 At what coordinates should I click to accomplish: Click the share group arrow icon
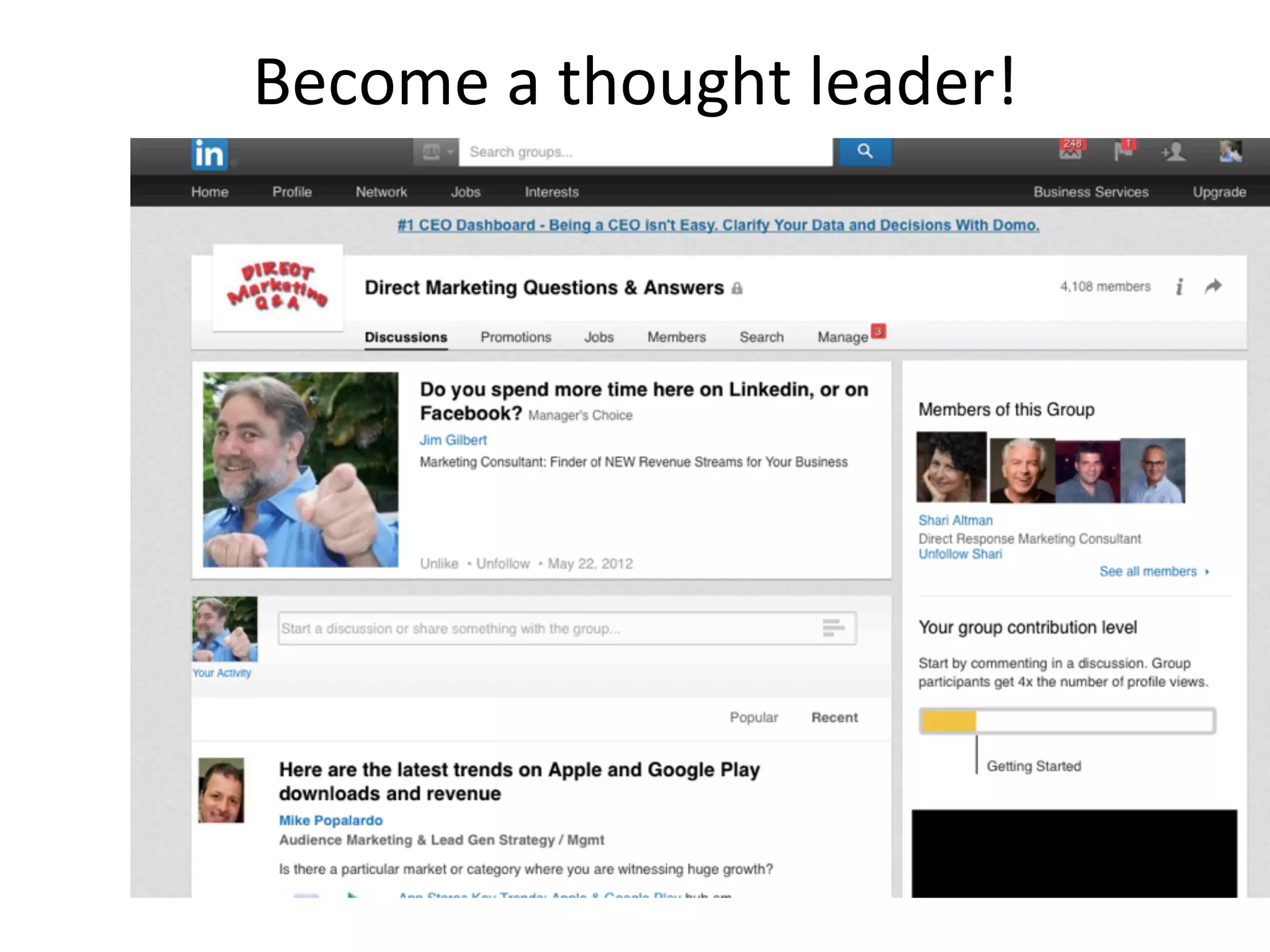click(x=1214, y=286)
